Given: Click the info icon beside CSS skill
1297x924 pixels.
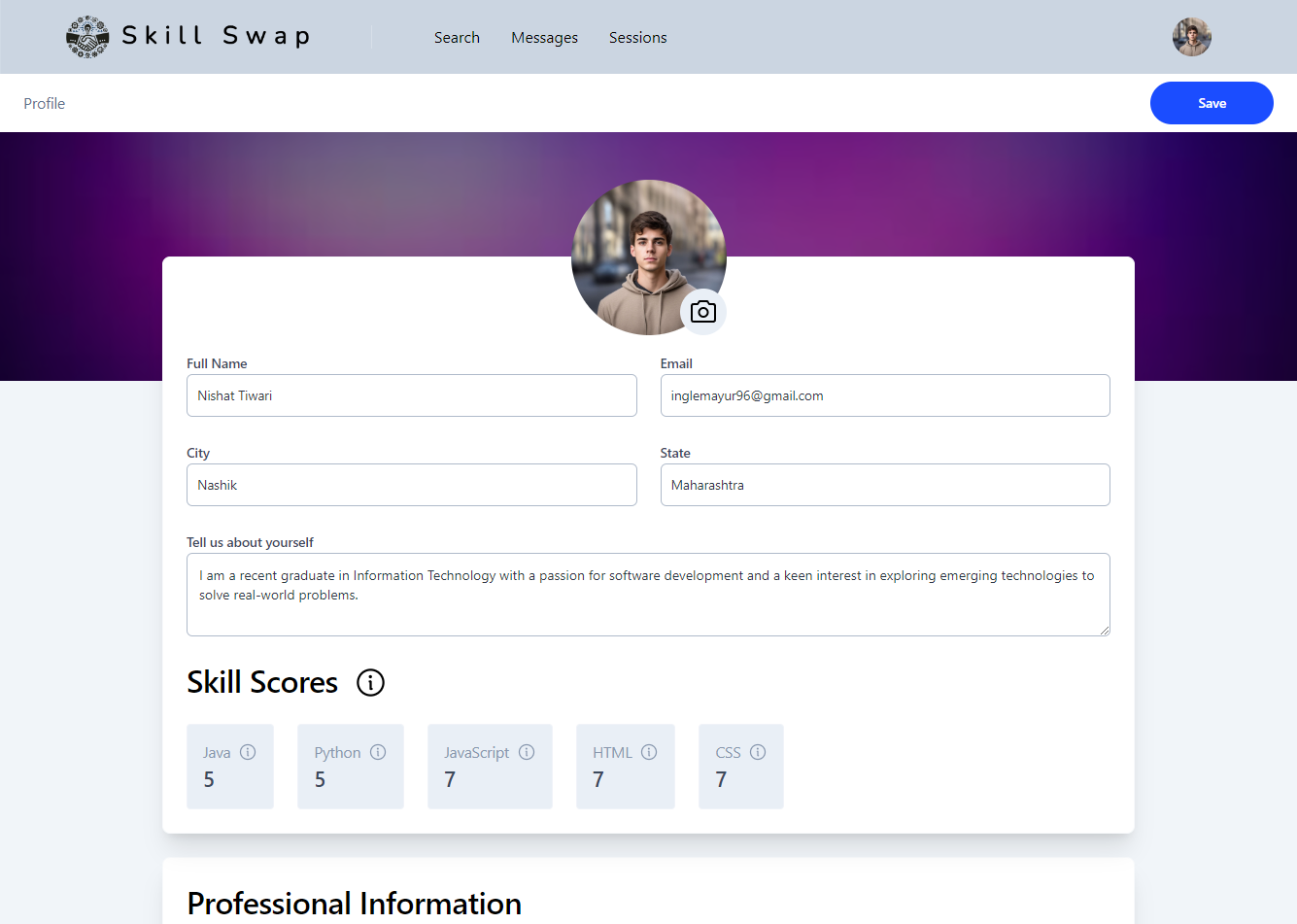Looking at the screenshot, I should (x=759, y=751).
